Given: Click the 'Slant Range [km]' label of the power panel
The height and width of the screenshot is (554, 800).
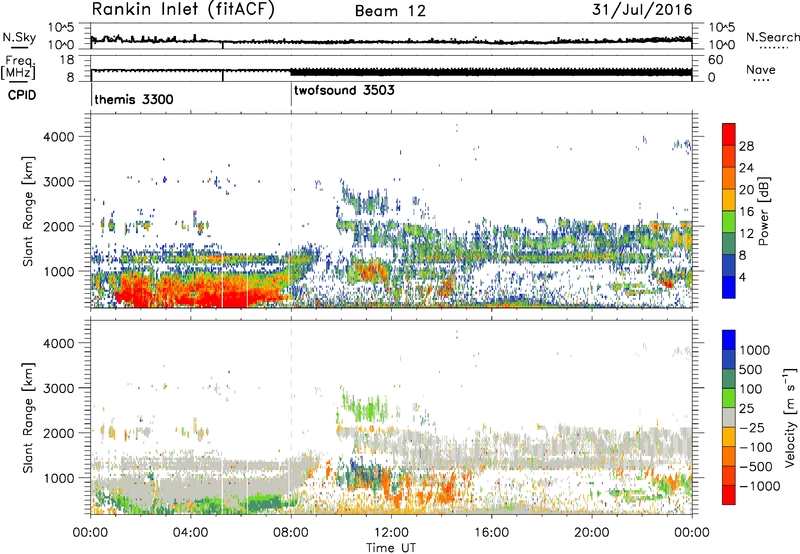Looking at the screenshot, I should pyautogui.click(x=28, y=211).
